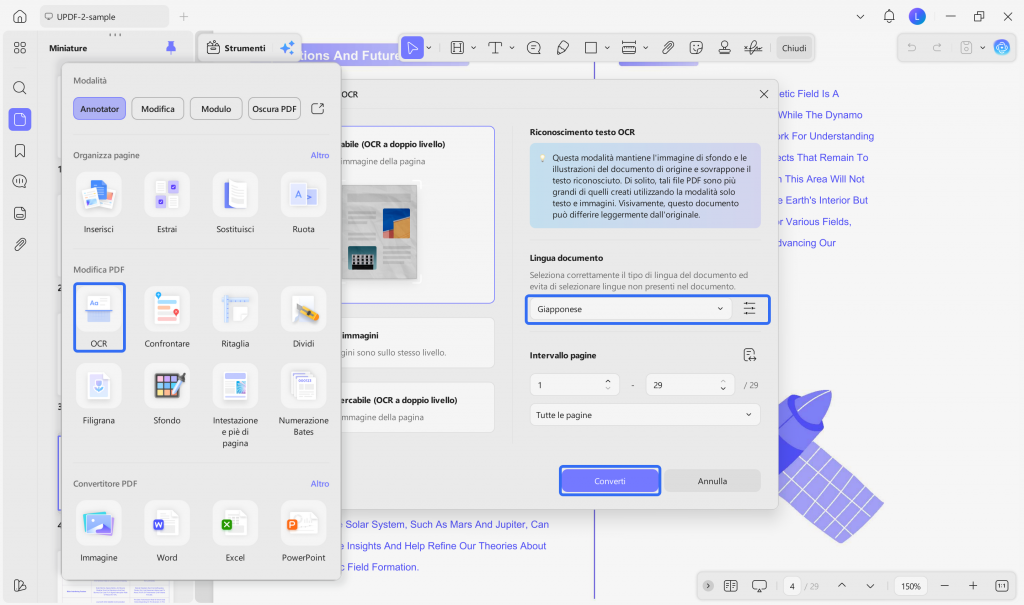Convert PDF to Immagine
The image size is (1024, 605).
point(99,531)
